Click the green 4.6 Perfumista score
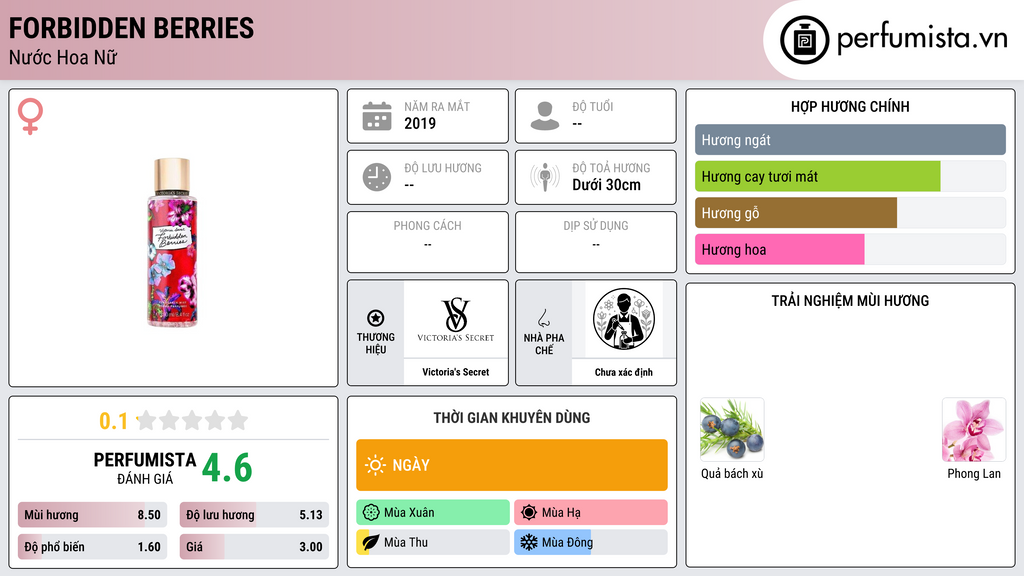 tap(227, 468)
